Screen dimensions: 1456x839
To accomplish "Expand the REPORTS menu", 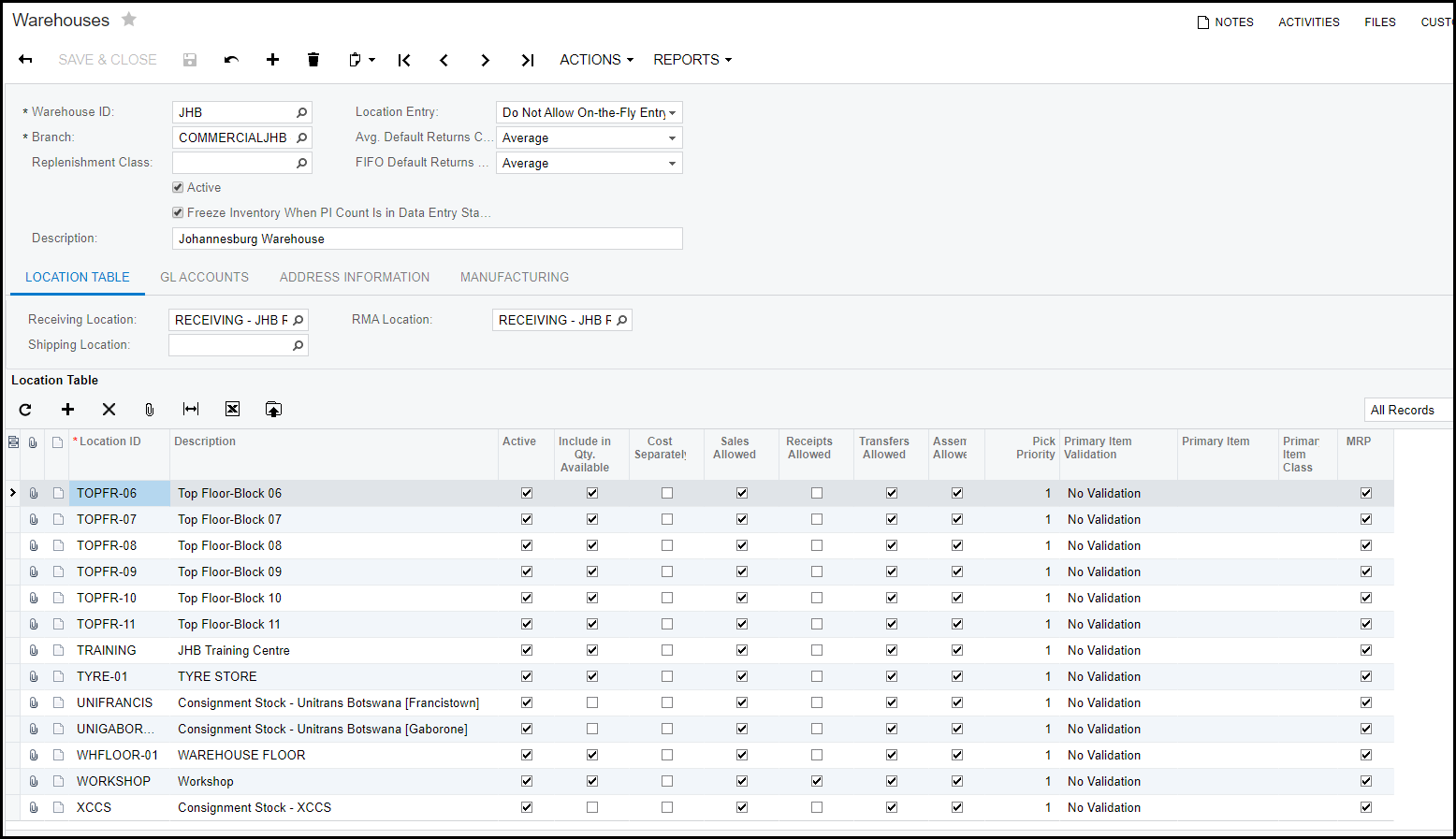I will (x=692, y=60).
